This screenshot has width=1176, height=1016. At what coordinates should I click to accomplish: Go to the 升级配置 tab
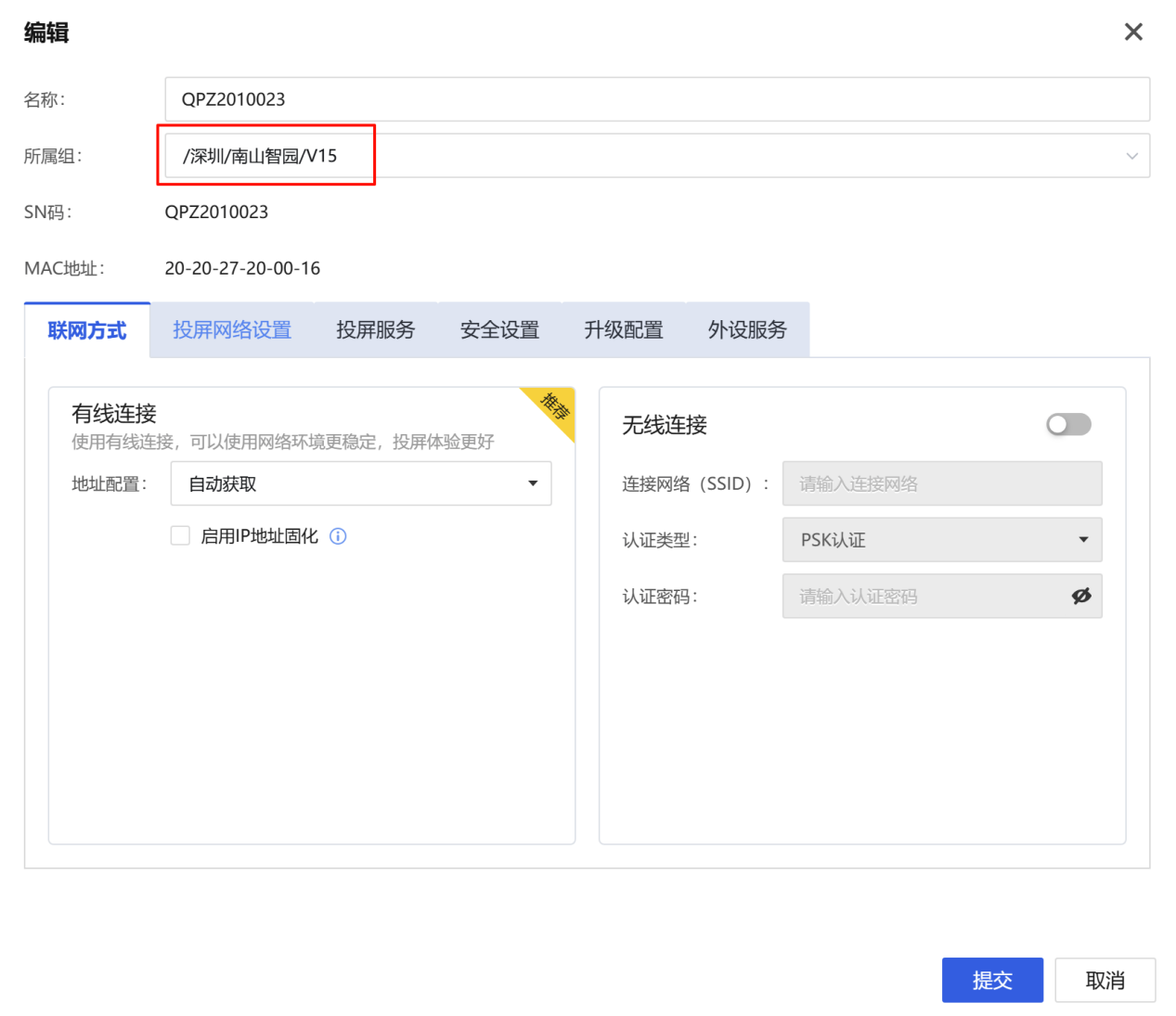coord(623,330)
